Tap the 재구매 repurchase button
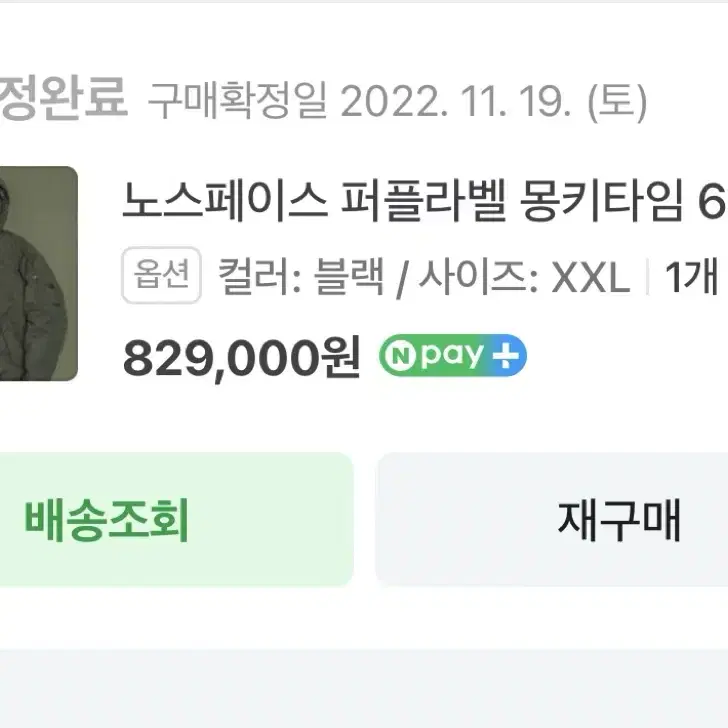 point(552,519)
